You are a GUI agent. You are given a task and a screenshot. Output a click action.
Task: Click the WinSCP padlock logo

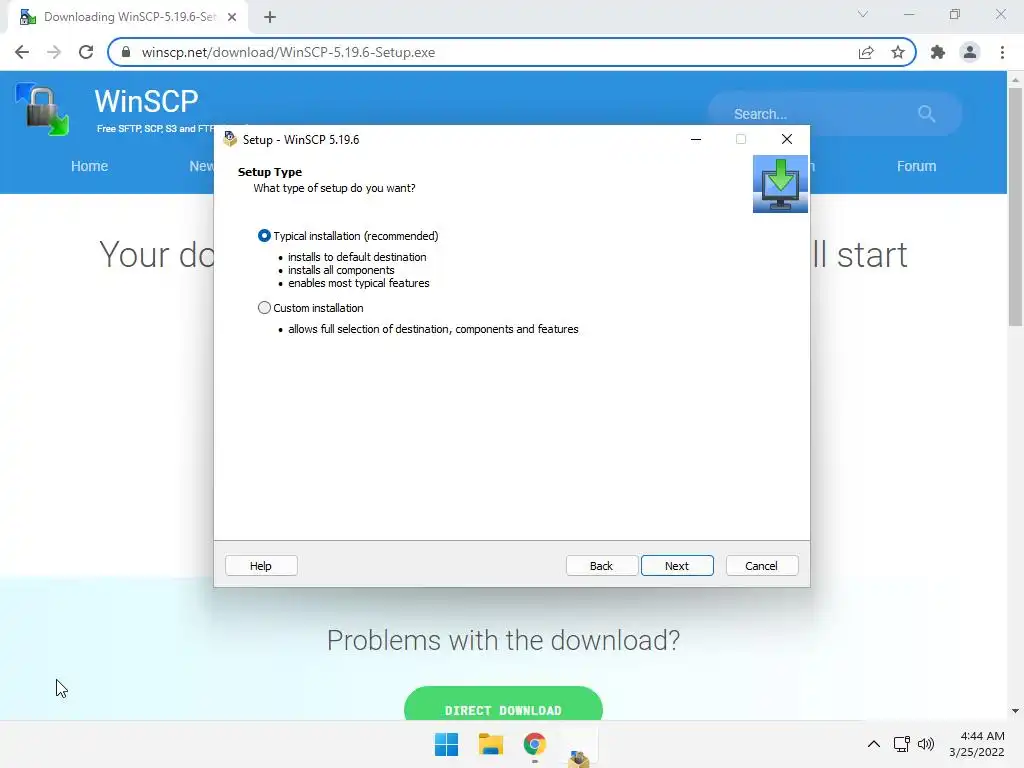pyautogui.click(x=42, y=110)
